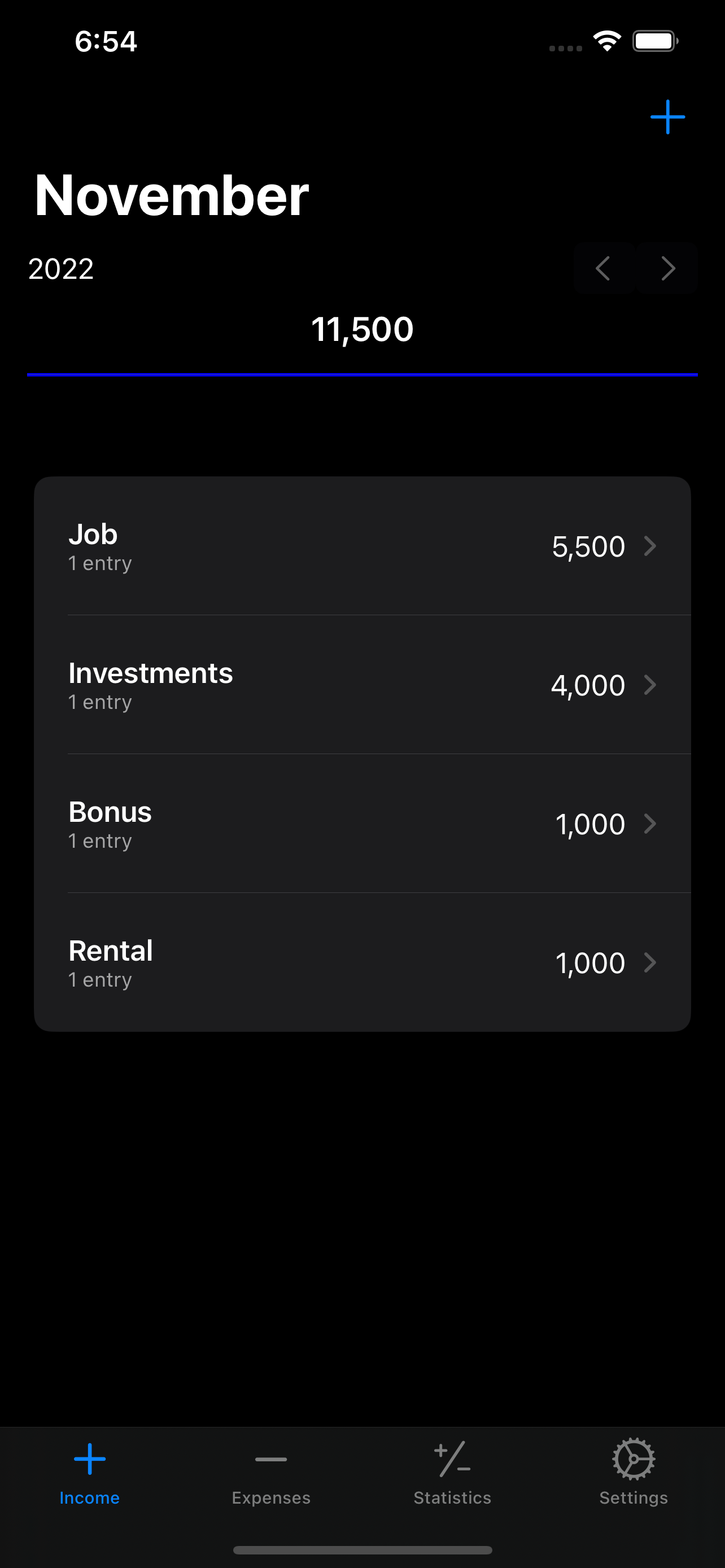The height and width of the screenshot is (1568, 725).
Task: Tap the battery indicator in the status bar
Action: click(x=655, y=41)
